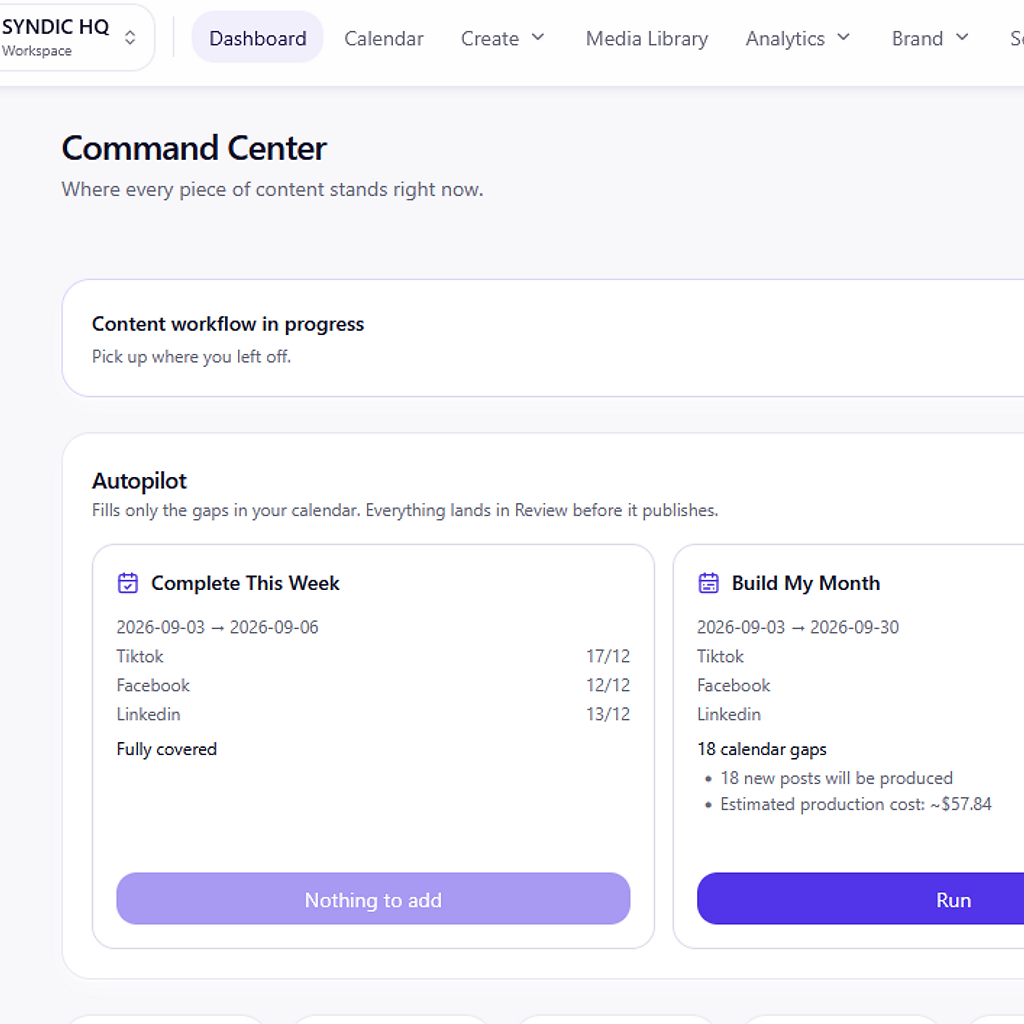Click the Tiktok row in Complete This Week
Viewport: 1024px width, 1024px height.
tap(373, 656)
